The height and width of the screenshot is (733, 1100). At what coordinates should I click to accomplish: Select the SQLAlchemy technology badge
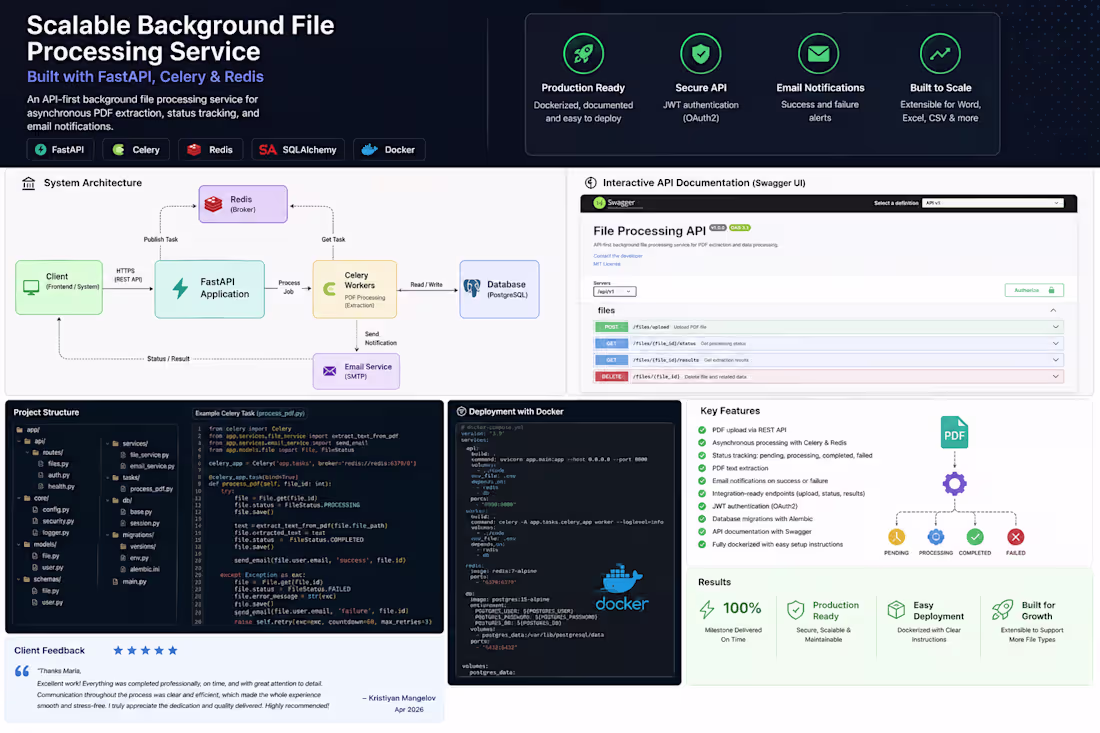pyautogui.click(x=298, y=149)
